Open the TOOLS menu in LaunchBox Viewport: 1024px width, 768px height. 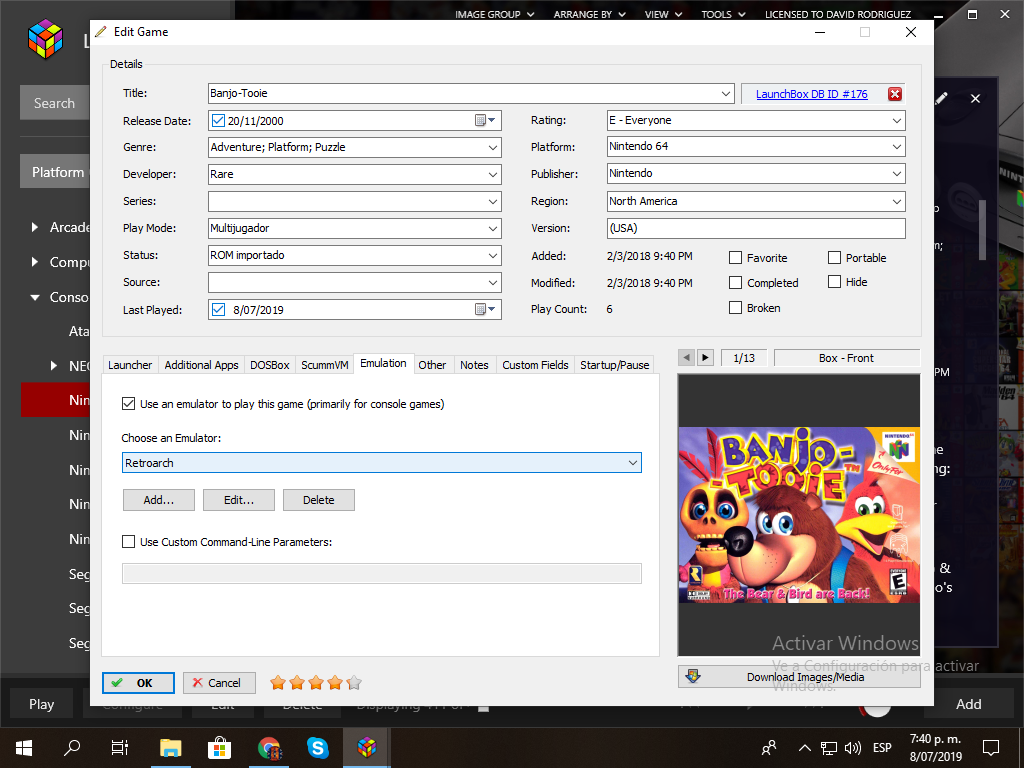pyautogui.click(x=723, y=14)
